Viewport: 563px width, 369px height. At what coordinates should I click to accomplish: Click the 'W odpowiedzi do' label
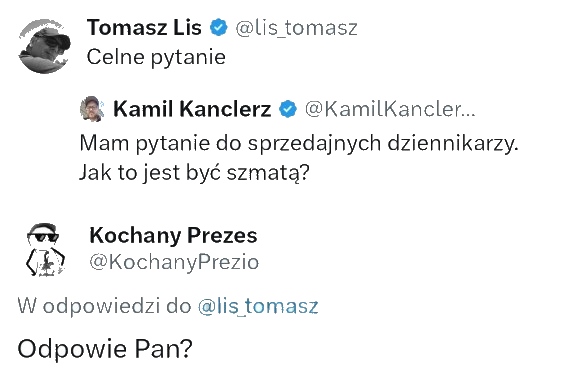pos(104,306)
